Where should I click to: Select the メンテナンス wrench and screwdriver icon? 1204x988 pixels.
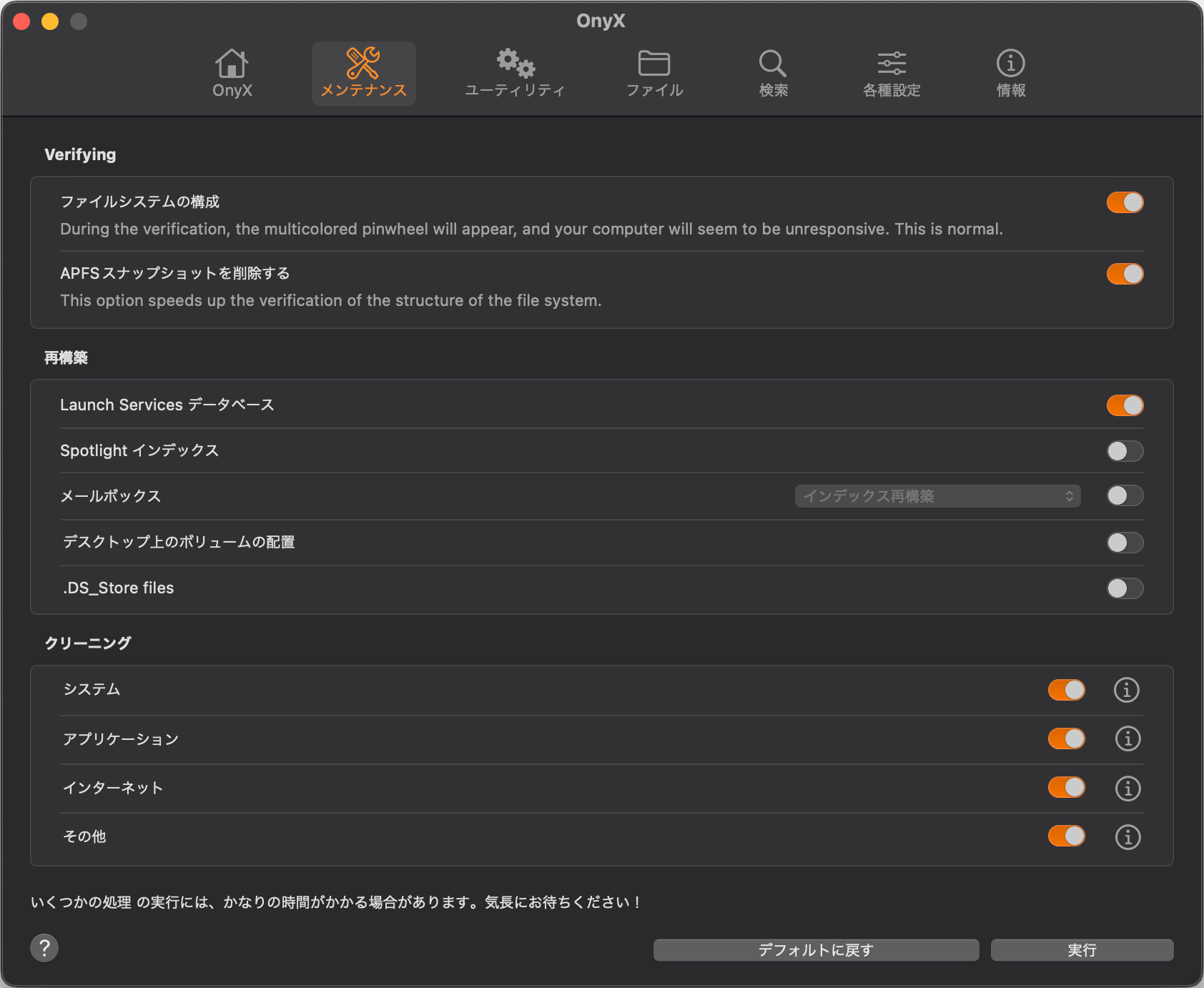click(x=363, y=64)
